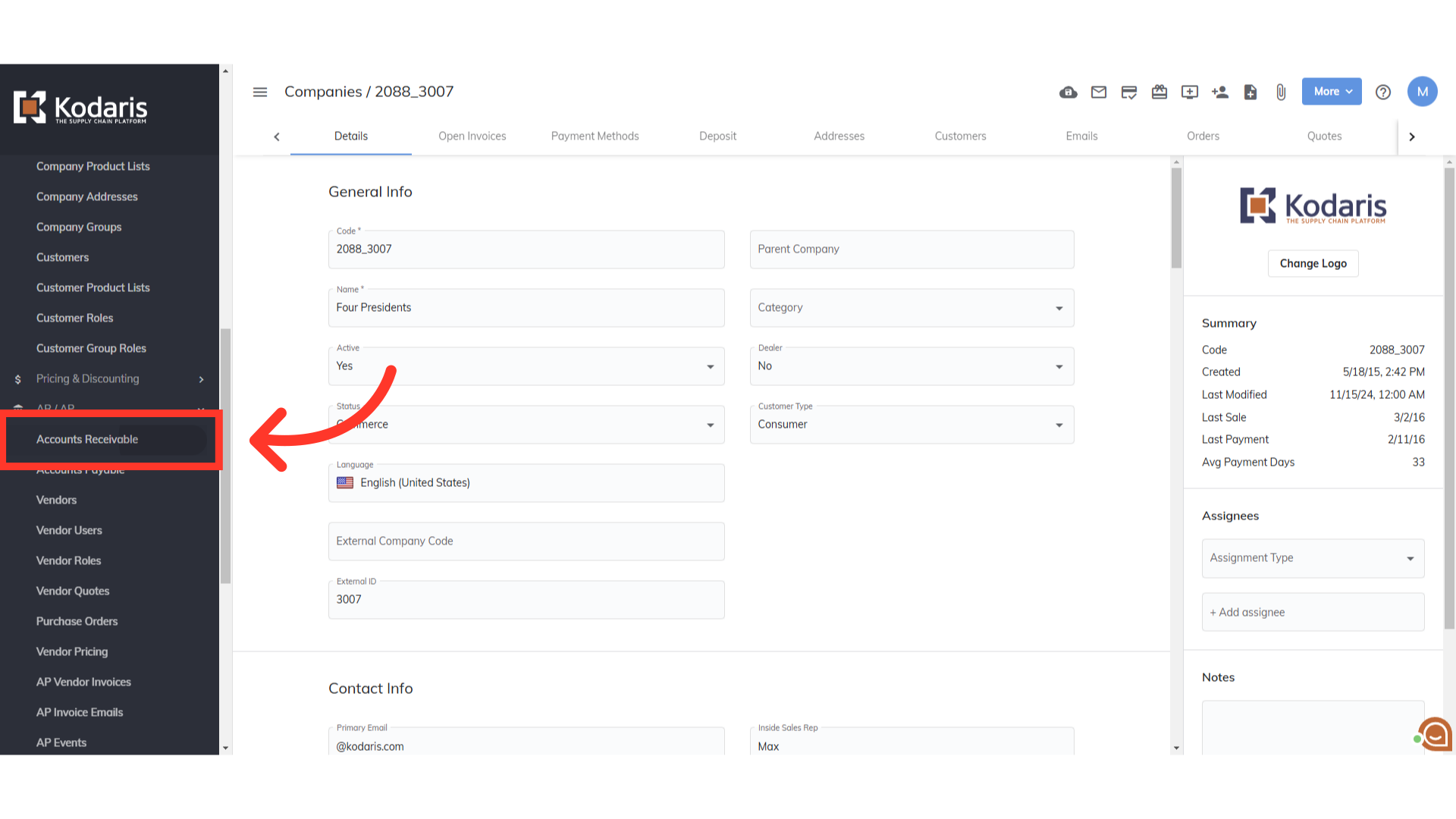This screenshot has width=1456, height=819.
Task: Click the gift card icon
Action: coord(1159,92)
